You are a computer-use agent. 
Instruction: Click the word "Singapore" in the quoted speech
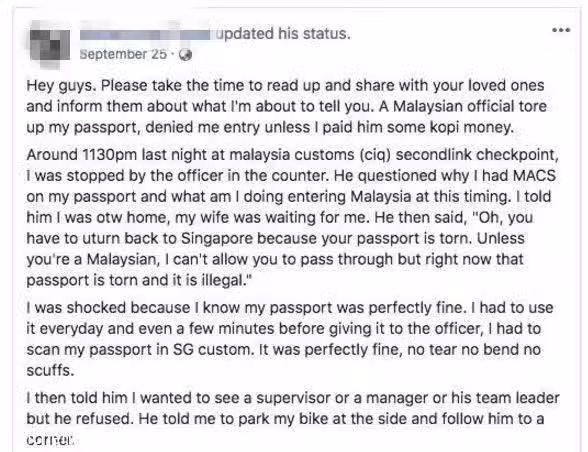[217, 239]
